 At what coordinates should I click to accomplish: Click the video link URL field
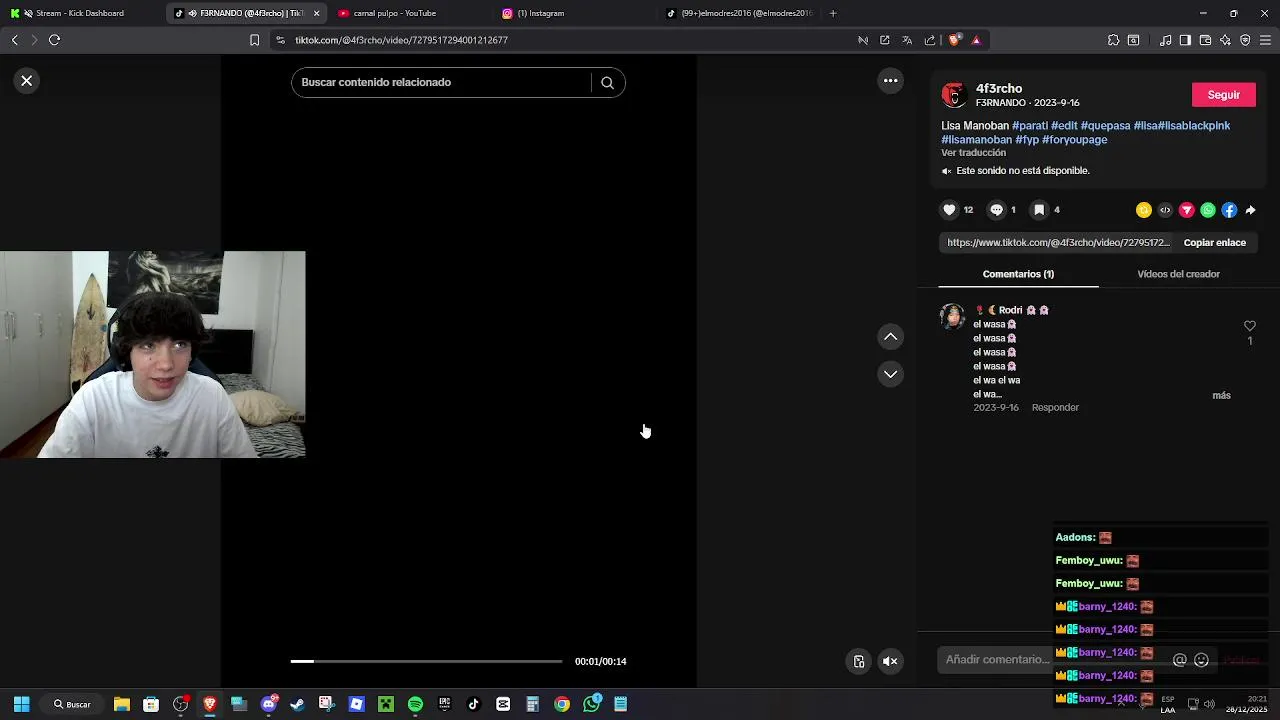tap(1058, 243)
